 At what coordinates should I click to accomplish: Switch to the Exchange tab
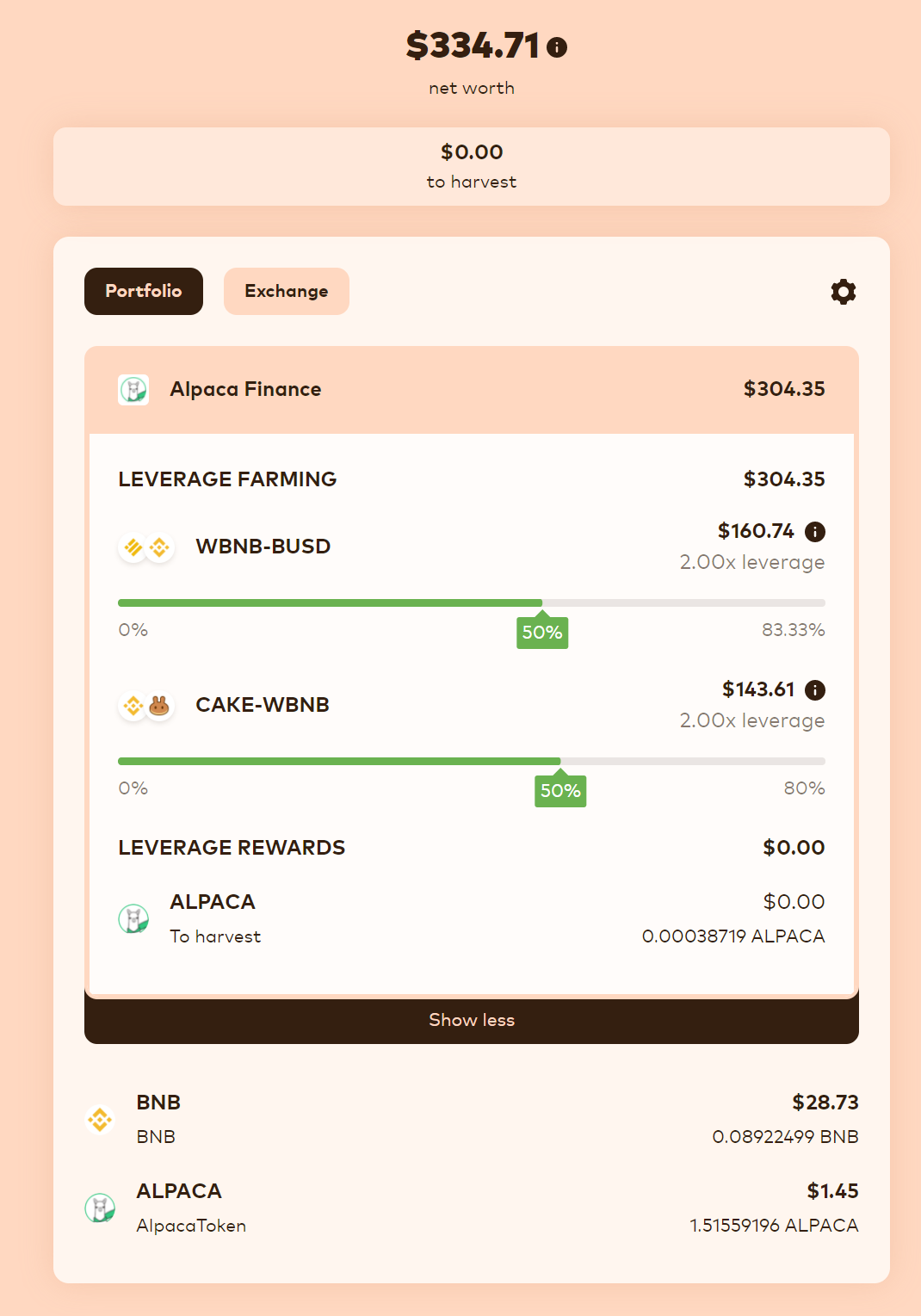pos(287,291)
